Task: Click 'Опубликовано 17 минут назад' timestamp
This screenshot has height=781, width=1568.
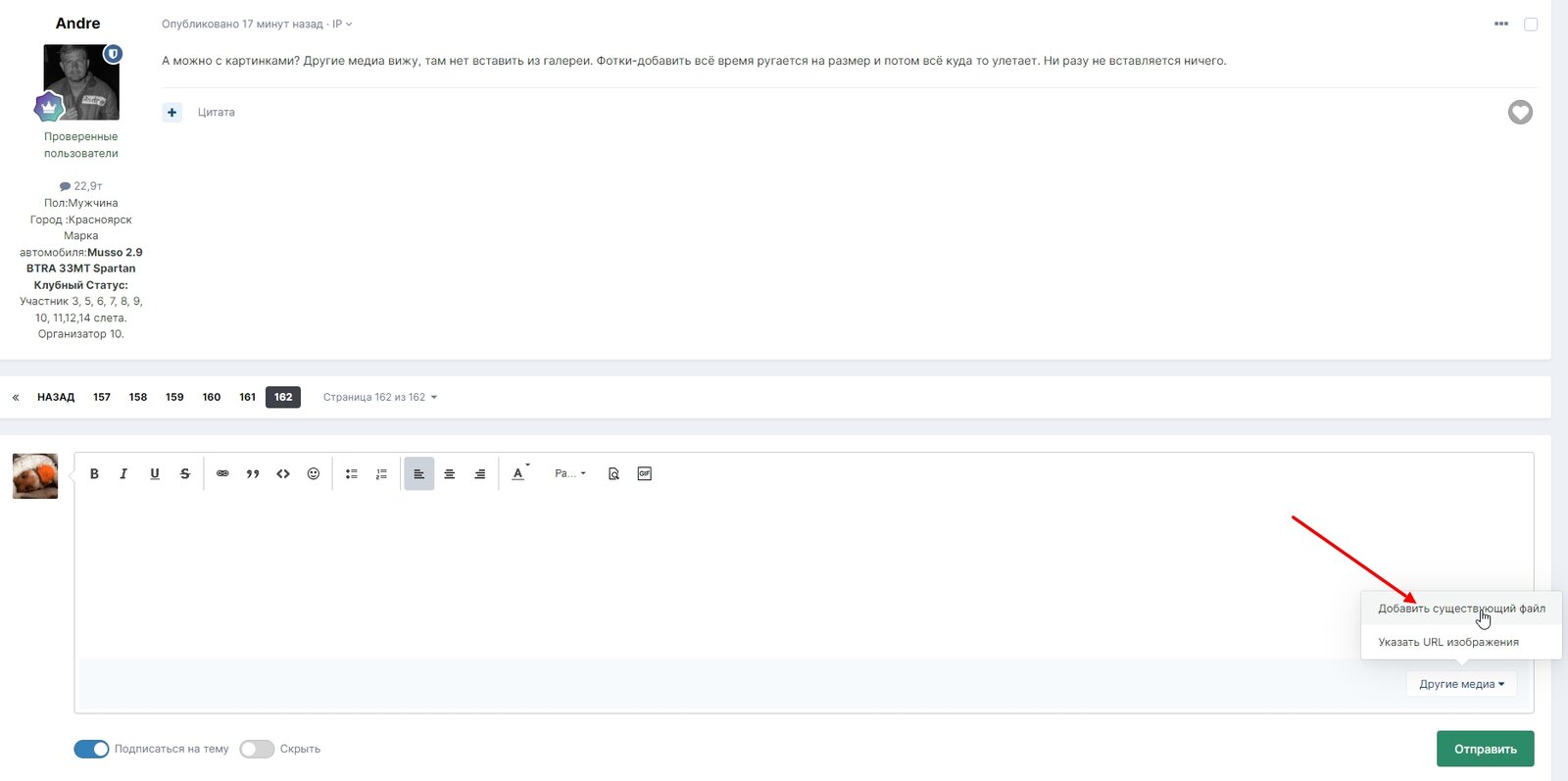Action: tap(242, 24)
